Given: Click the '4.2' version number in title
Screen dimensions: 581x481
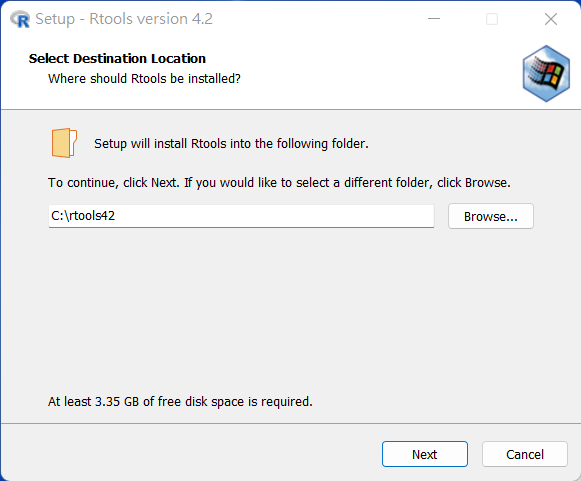Looking at the screenshot, I should 202,19.
